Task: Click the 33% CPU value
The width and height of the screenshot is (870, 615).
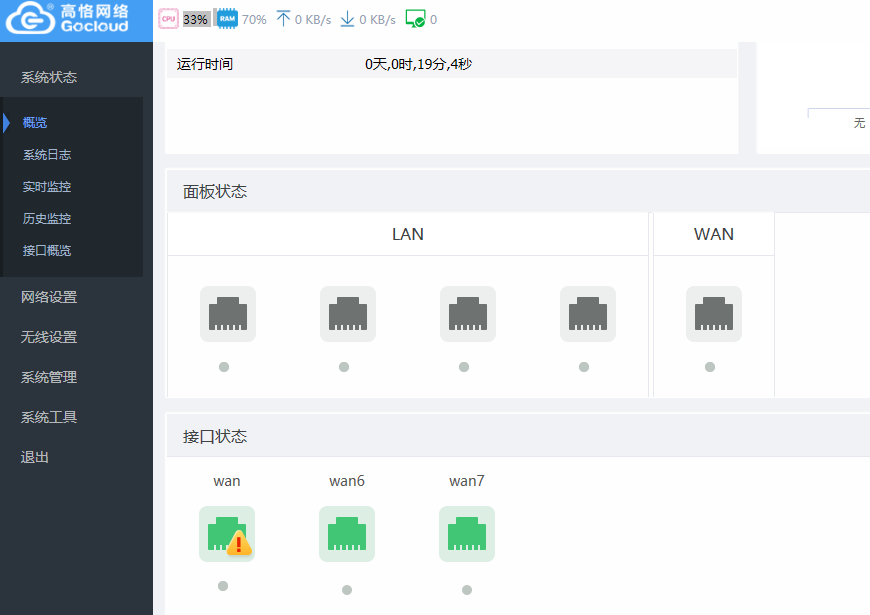Action: click(195, 19)
